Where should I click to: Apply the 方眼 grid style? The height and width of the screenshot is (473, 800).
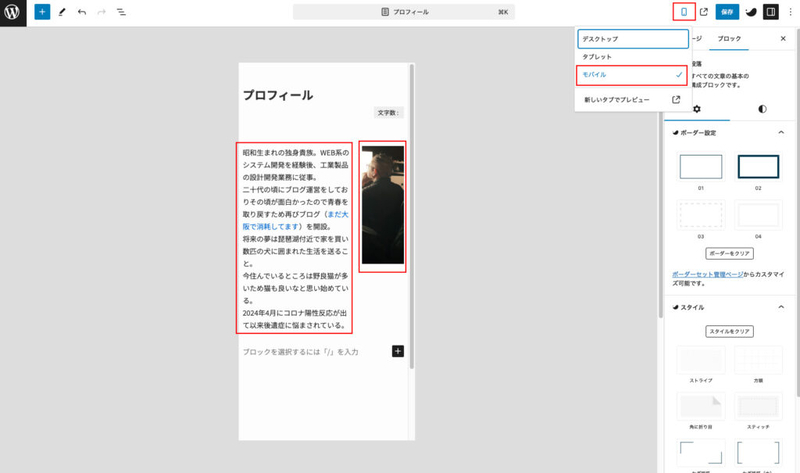[758, 361]
